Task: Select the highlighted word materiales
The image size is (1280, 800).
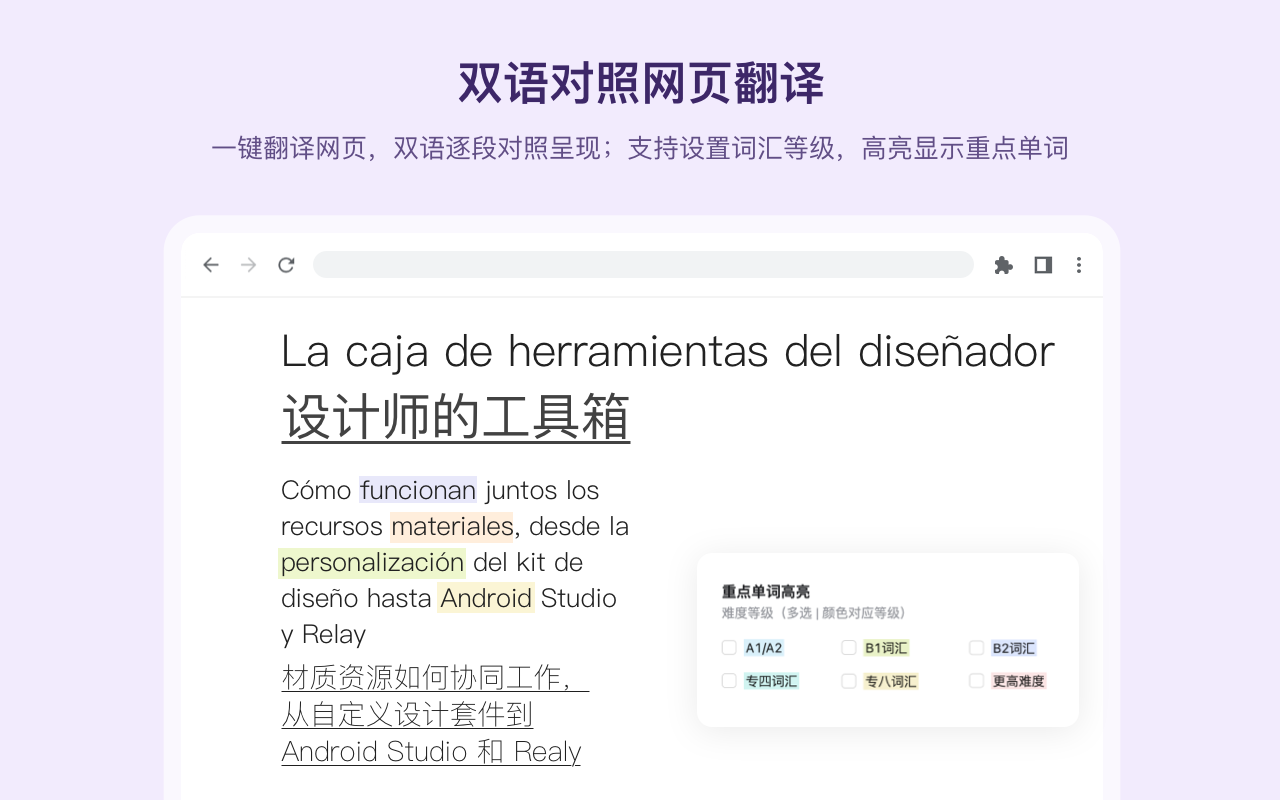Action: tap(452, 526)
